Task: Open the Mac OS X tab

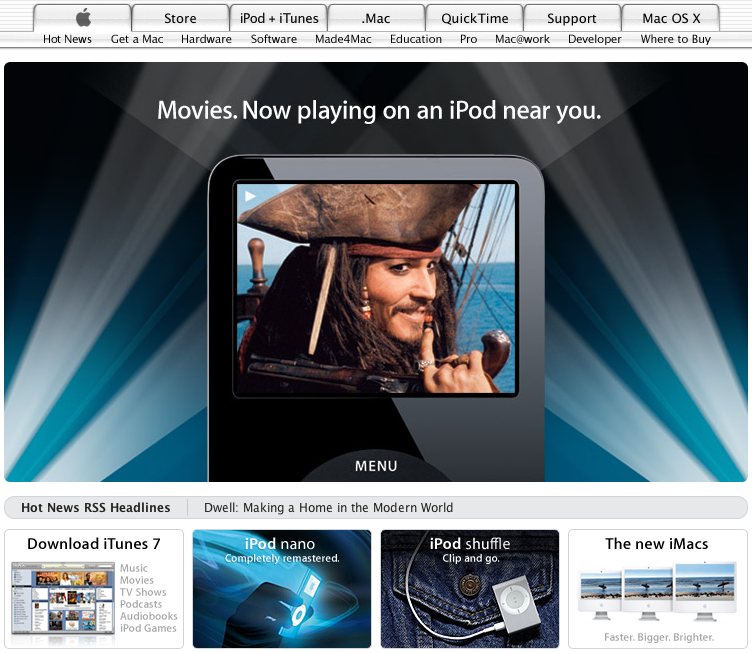Action: coord(671,18)
